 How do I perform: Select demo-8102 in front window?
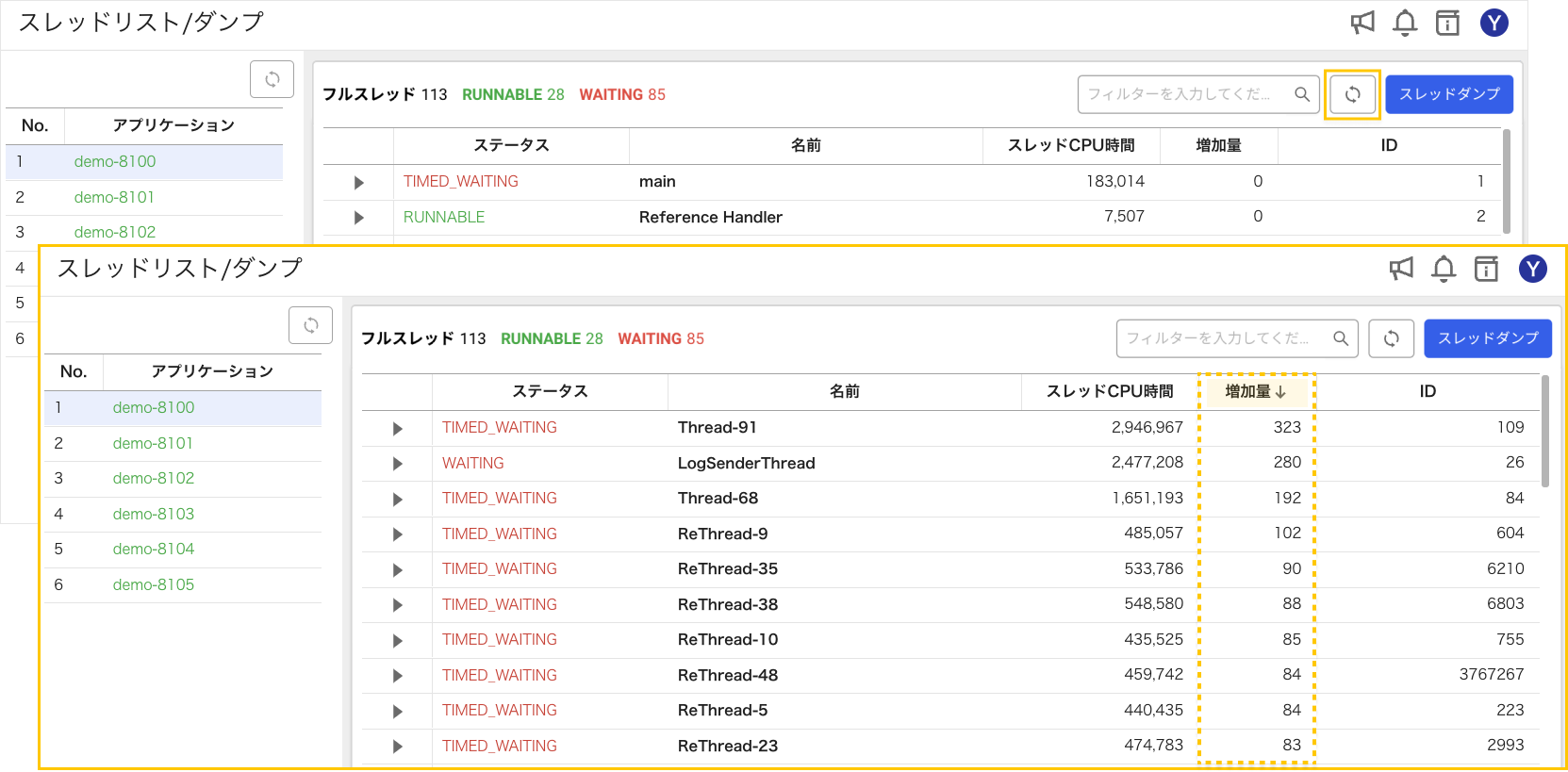154,478
